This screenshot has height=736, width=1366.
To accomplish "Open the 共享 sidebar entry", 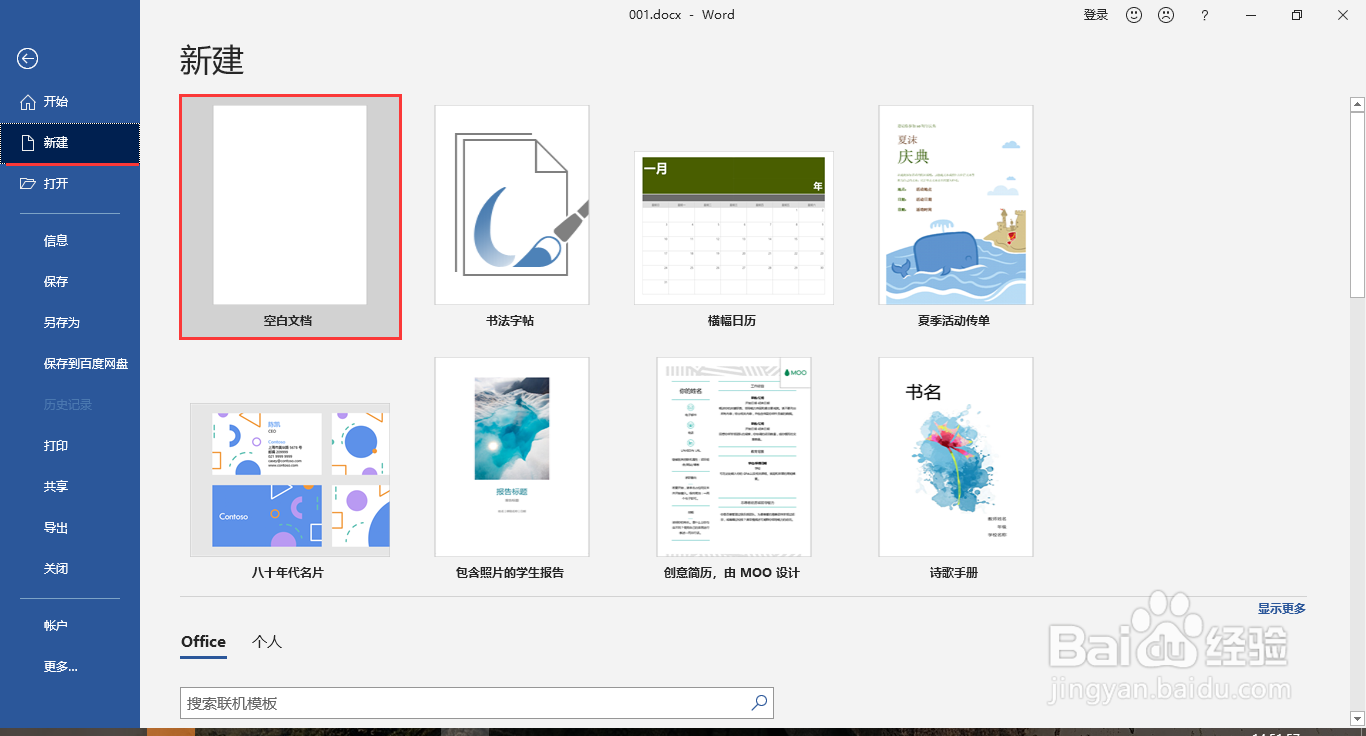I will [56, 486].
